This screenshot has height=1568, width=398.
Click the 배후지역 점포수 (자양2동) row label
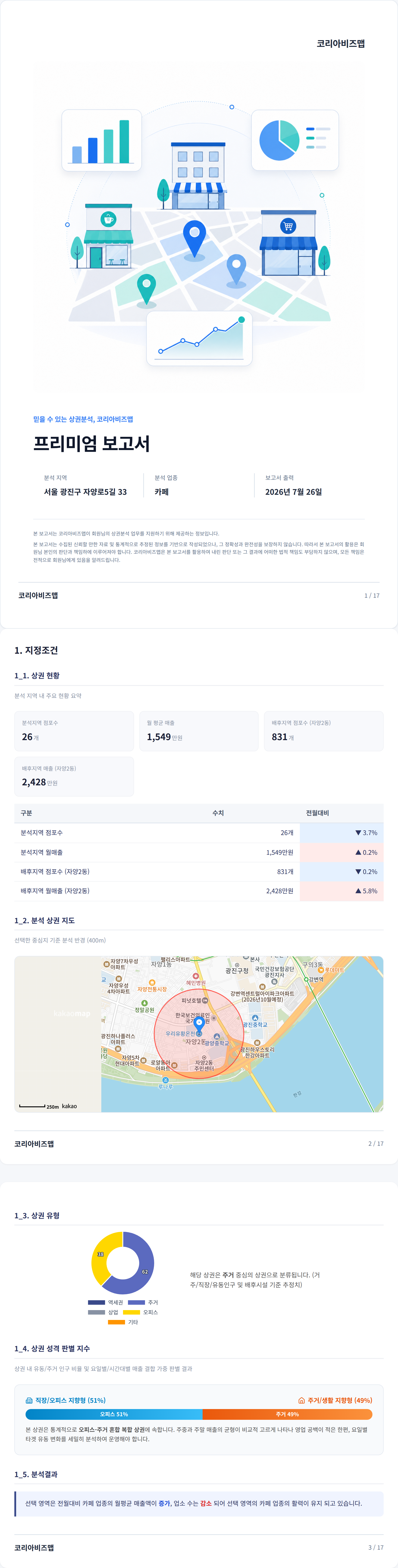click(55, 872)
